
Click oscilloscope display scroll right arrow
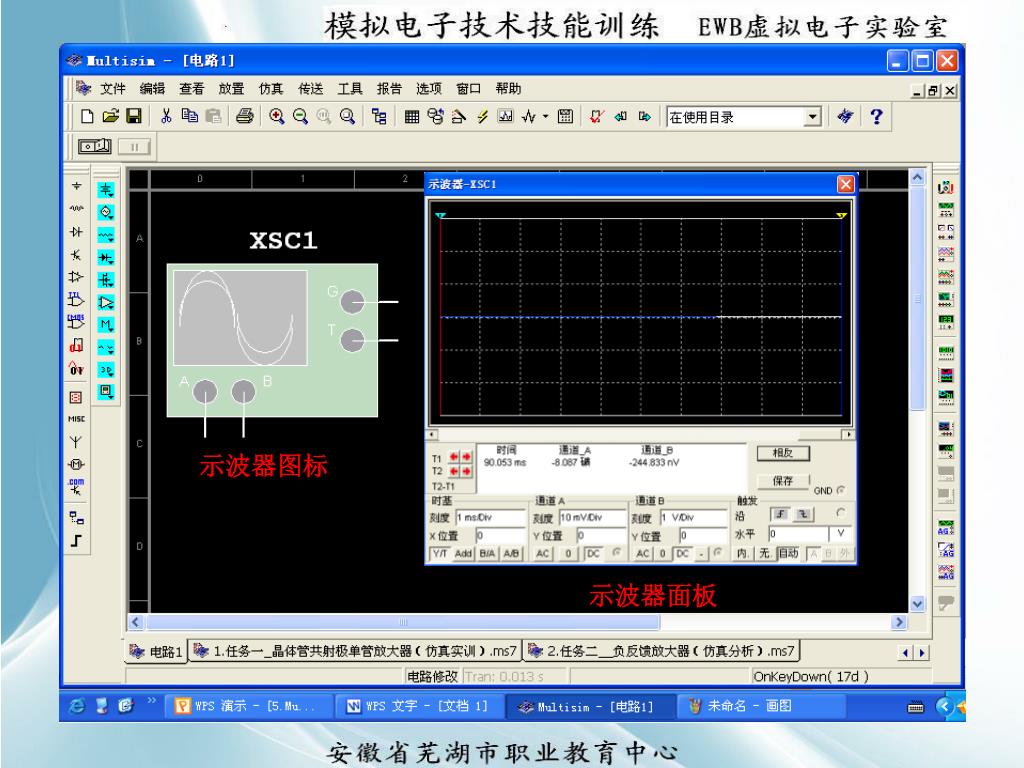[x=848, y=434]
